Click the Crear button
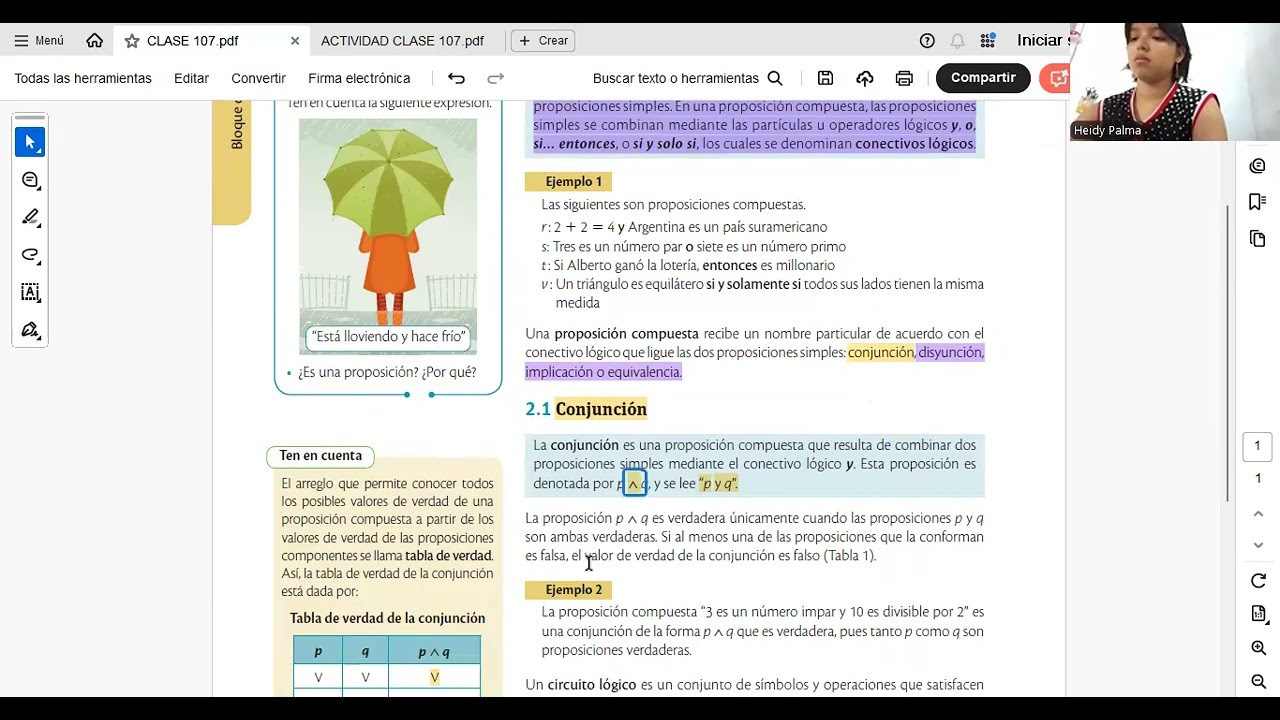The width and height of the screenshot is (1280, 720). (543, 41)
